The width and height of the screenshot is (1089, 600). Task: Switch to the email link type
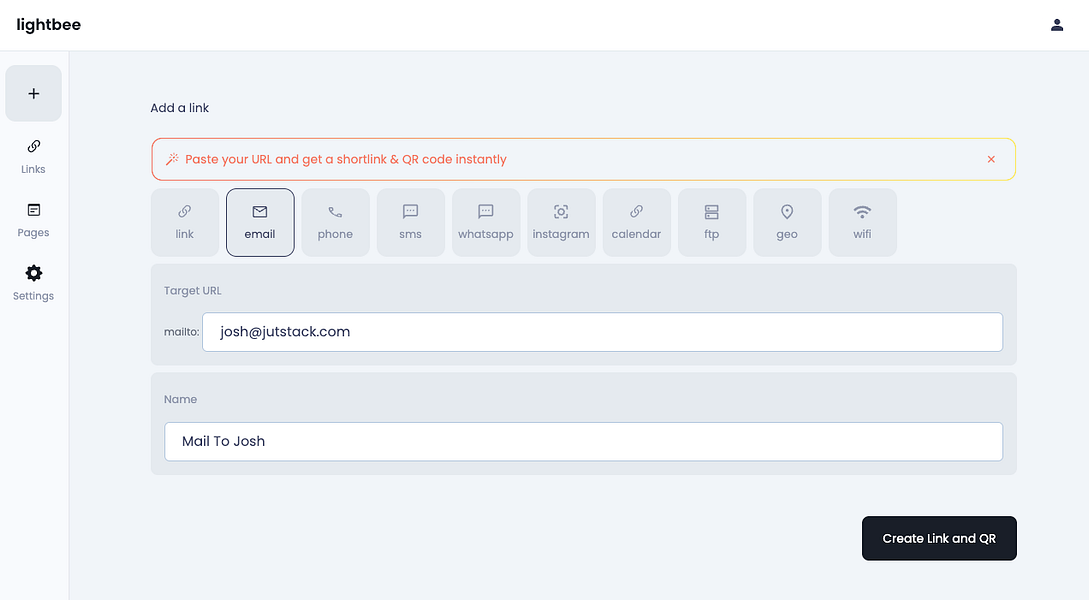[260, 221]
